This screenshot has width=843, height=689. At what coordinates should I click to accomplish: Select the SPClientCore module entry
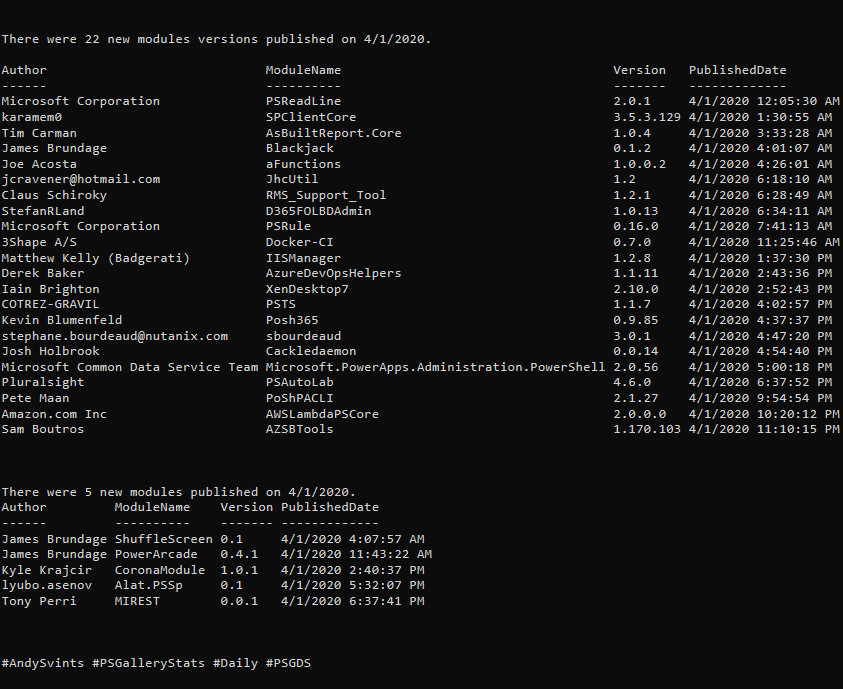point(311,117)
